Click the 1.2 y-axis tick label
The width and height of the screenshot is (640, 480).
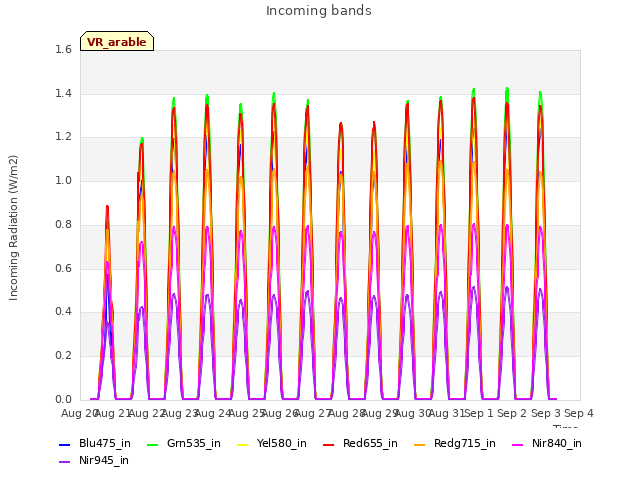(x=63, y=137)
